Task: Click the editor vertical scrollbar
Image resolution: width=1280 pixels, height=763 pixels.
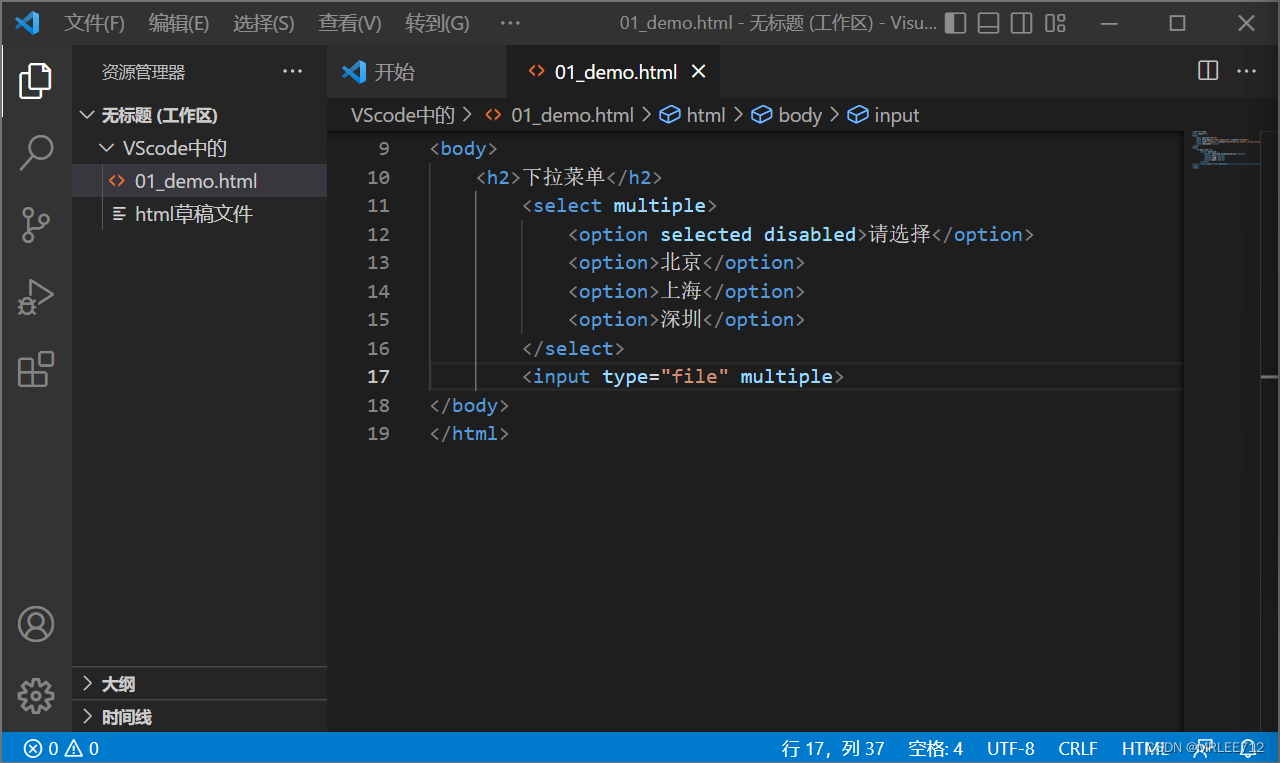Action: pos(1270,430)
